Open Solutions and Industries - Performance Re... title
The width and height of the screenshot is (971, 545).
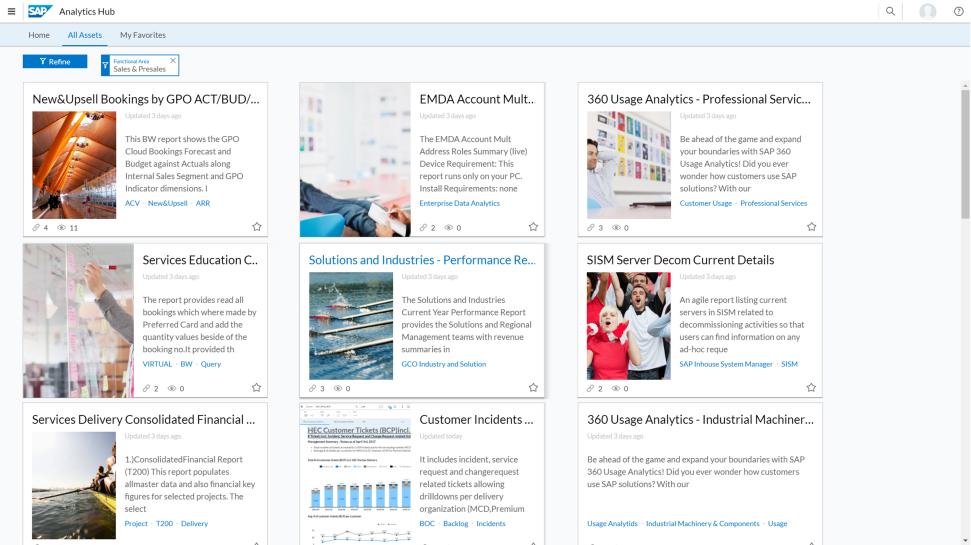click(x=422, y=260)
